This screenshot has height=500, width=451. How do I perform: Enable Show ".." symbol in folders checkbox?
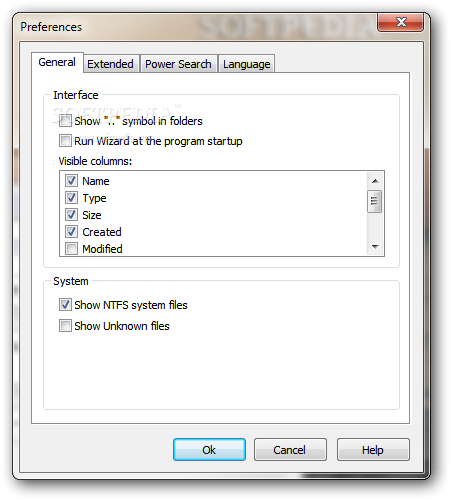[x=65, y=121]
